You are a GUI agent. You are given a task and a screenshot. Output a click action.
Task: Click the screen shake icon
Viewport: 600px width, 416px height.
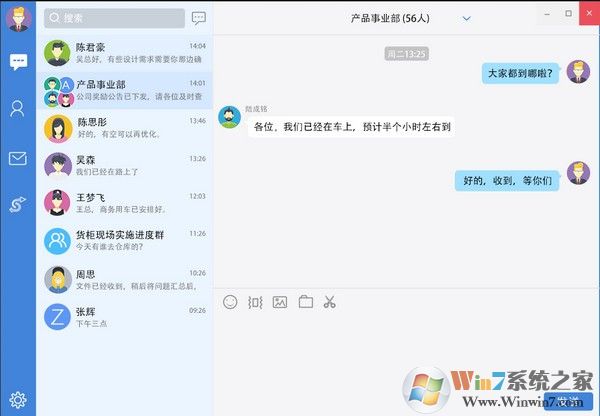[x=255, y=301]
